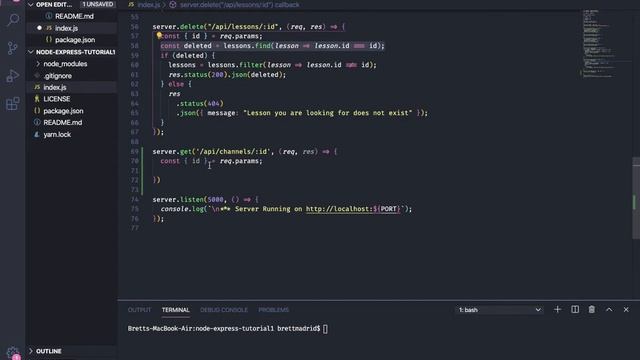Open the Source Control view
Viewport: 640px width, 360px height.
point(13,48)
